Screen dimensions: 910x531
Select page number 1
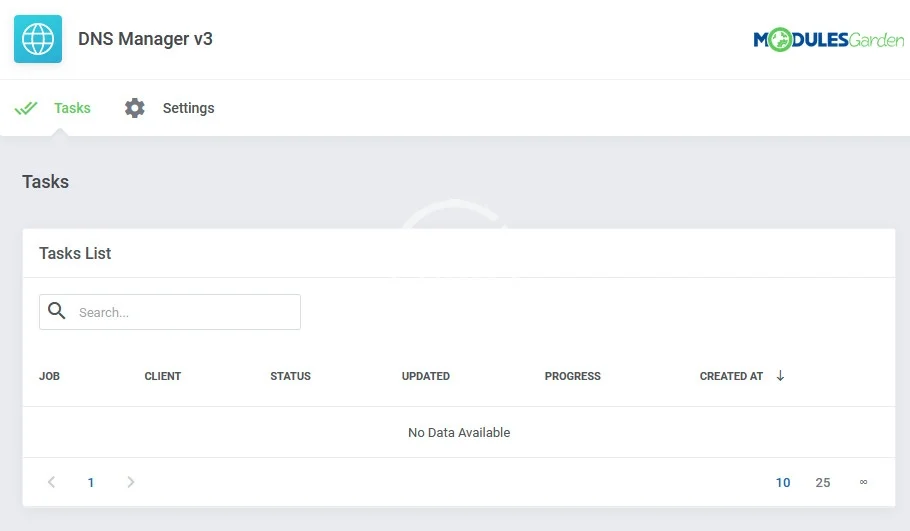coord(91,482)
